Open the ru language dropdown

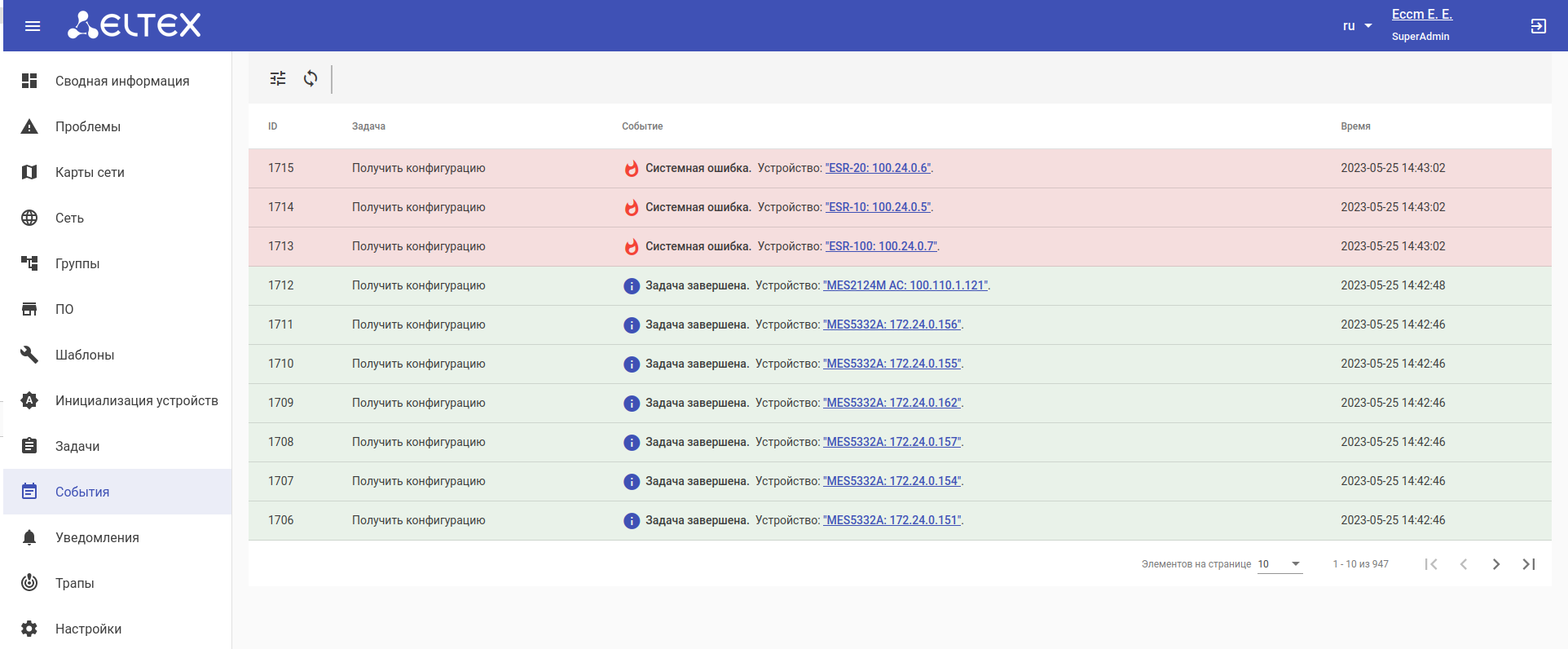[x=1357, y=26]
